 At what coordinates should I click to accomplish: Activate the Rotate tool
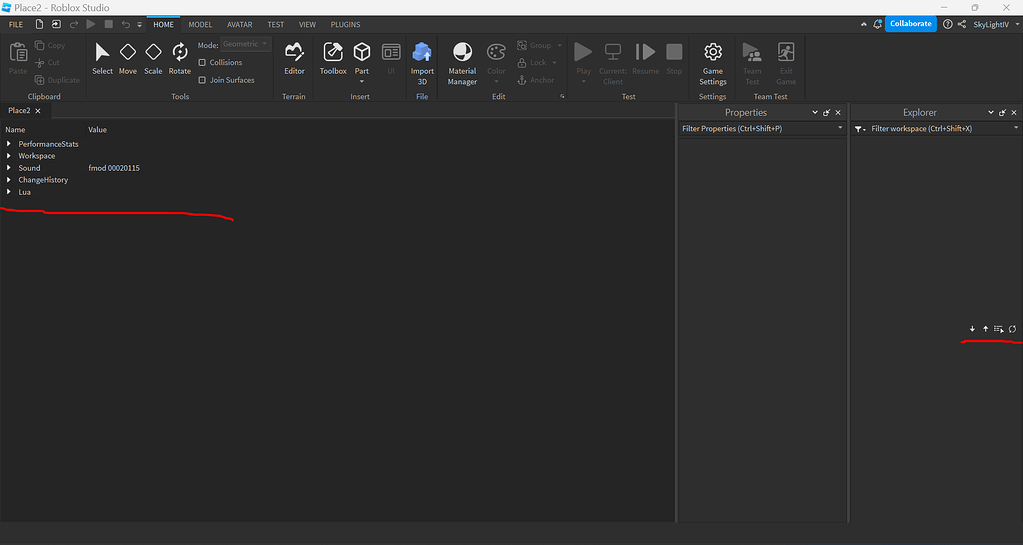coord(179,52)
